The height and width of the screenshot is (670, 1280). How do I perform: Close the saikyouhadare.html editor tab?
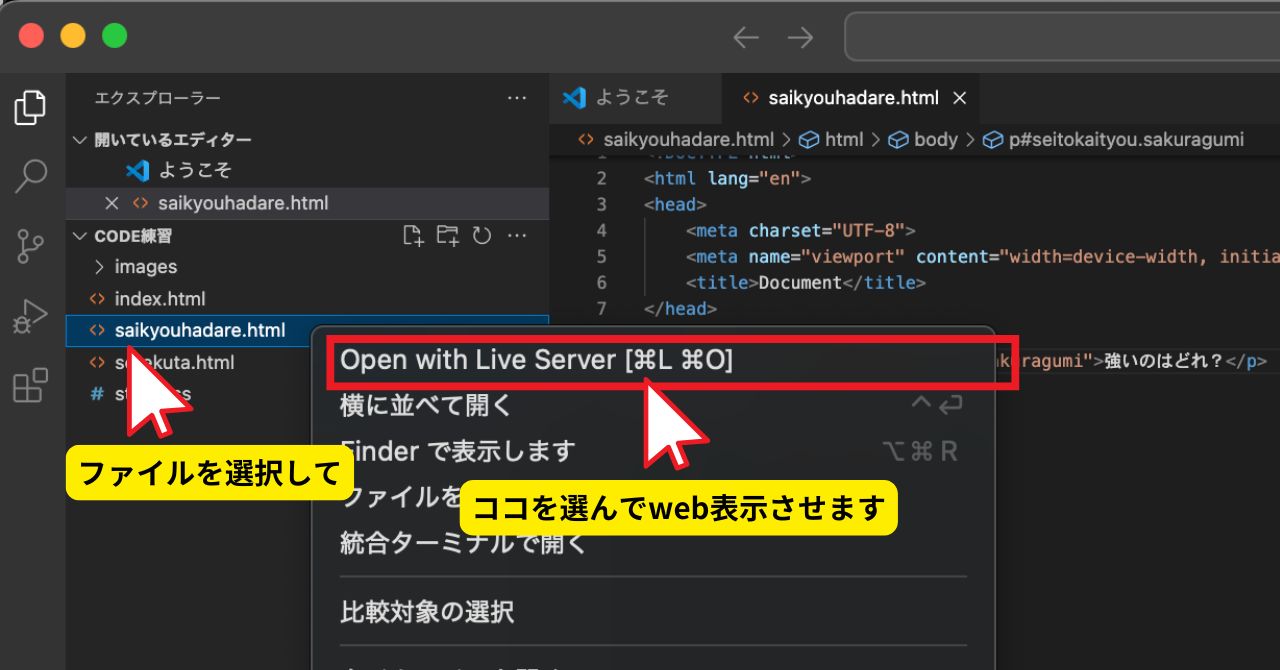pyautogui.click(x=960, y=98)
